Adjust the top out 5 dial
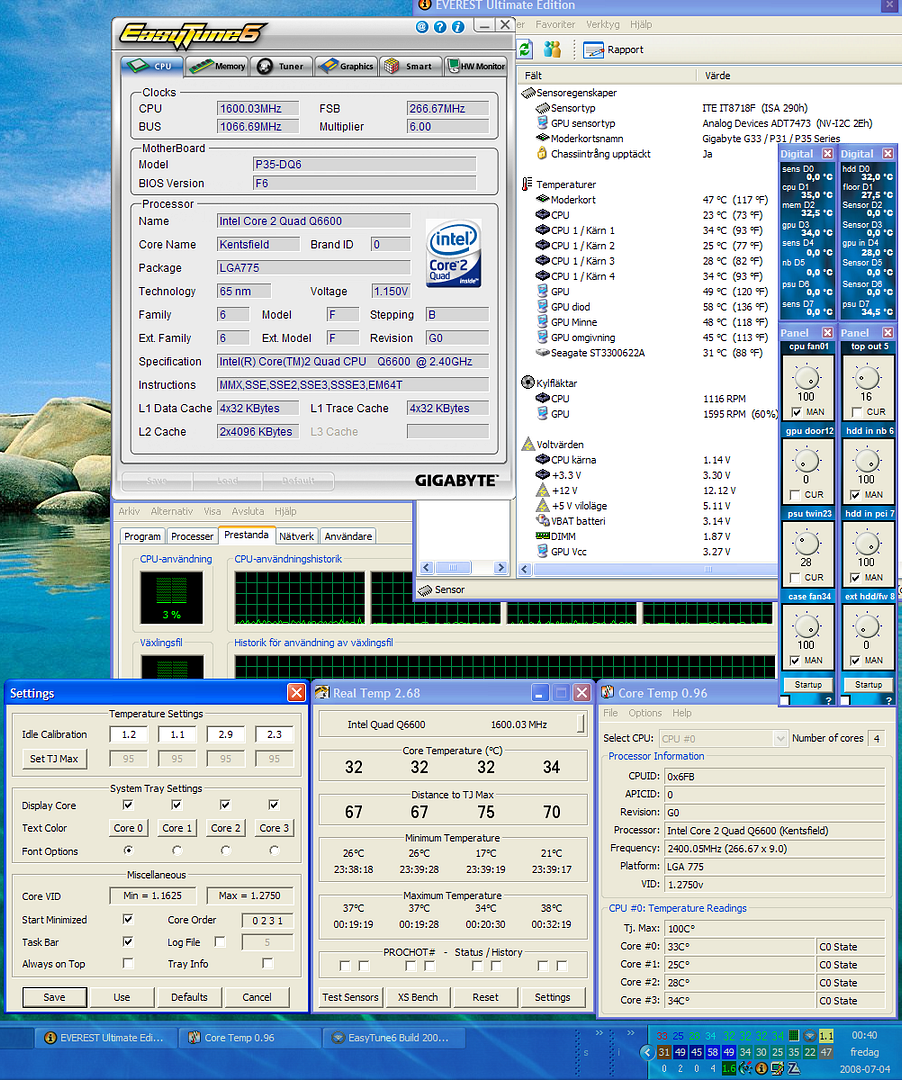The height and width of the screenshot is (1080, 902). click(867, 377)
